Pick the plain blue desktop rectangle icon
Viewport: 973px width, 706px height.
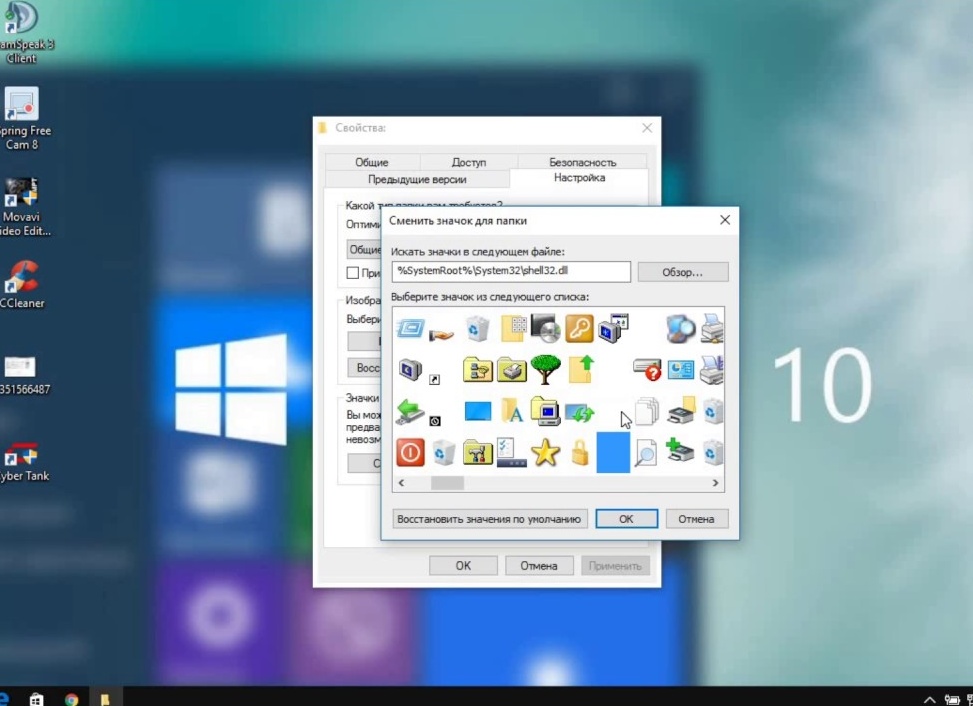(478, 411)
